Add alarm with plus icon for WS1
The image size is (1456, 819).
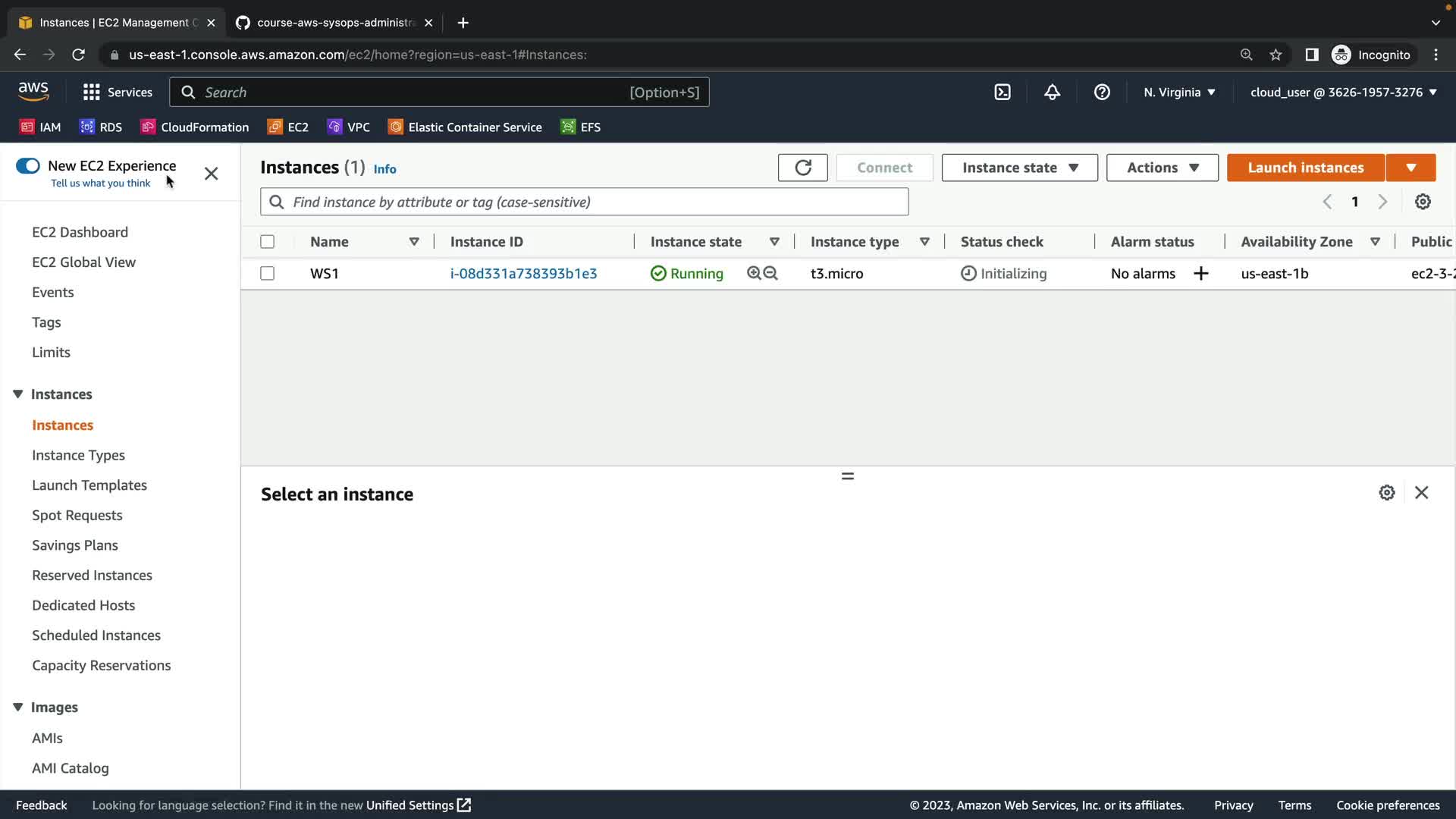pos(1200,274)
